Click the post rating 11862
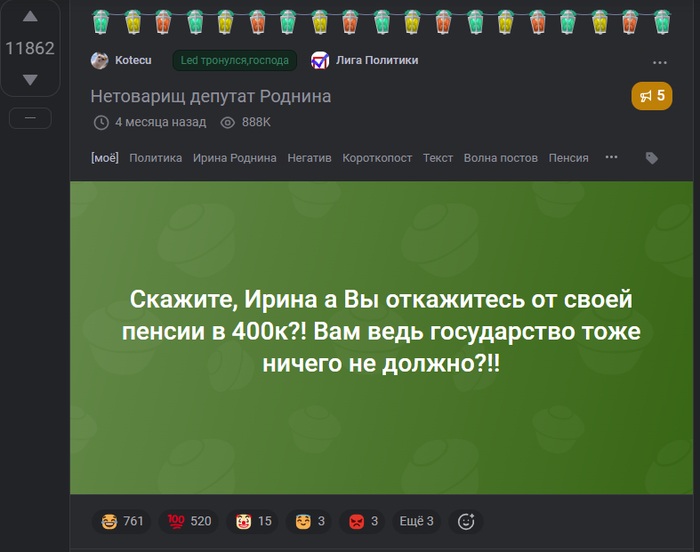The width and height of the screenshot is (700, 552). coord(30,48)
